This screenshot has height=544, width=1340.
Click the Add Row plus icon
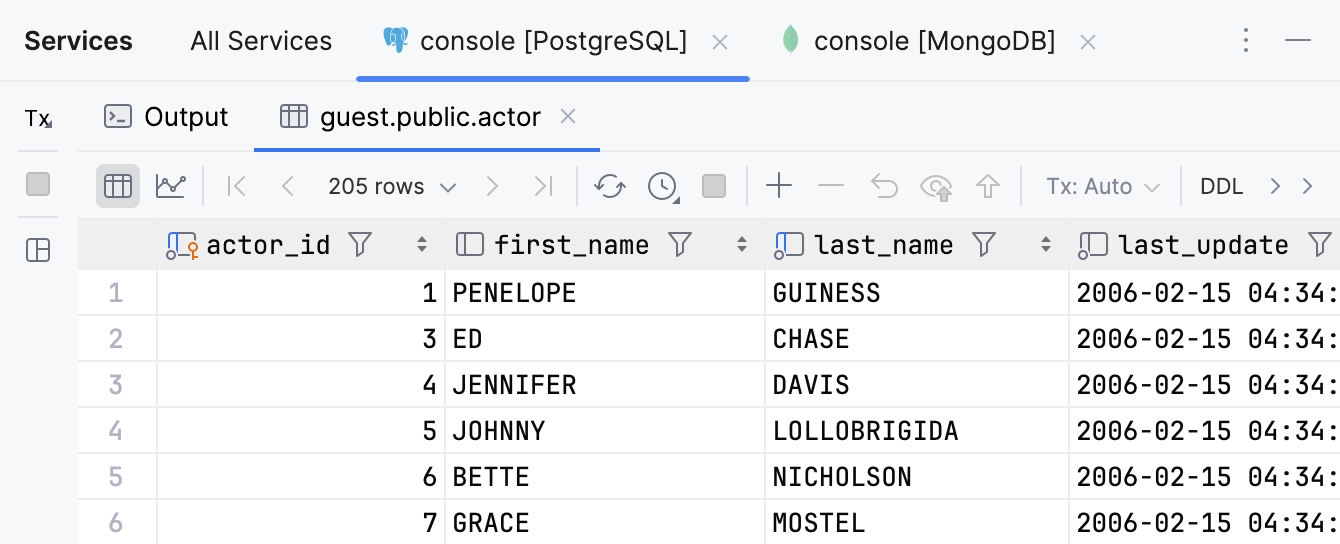click(778, 186)
